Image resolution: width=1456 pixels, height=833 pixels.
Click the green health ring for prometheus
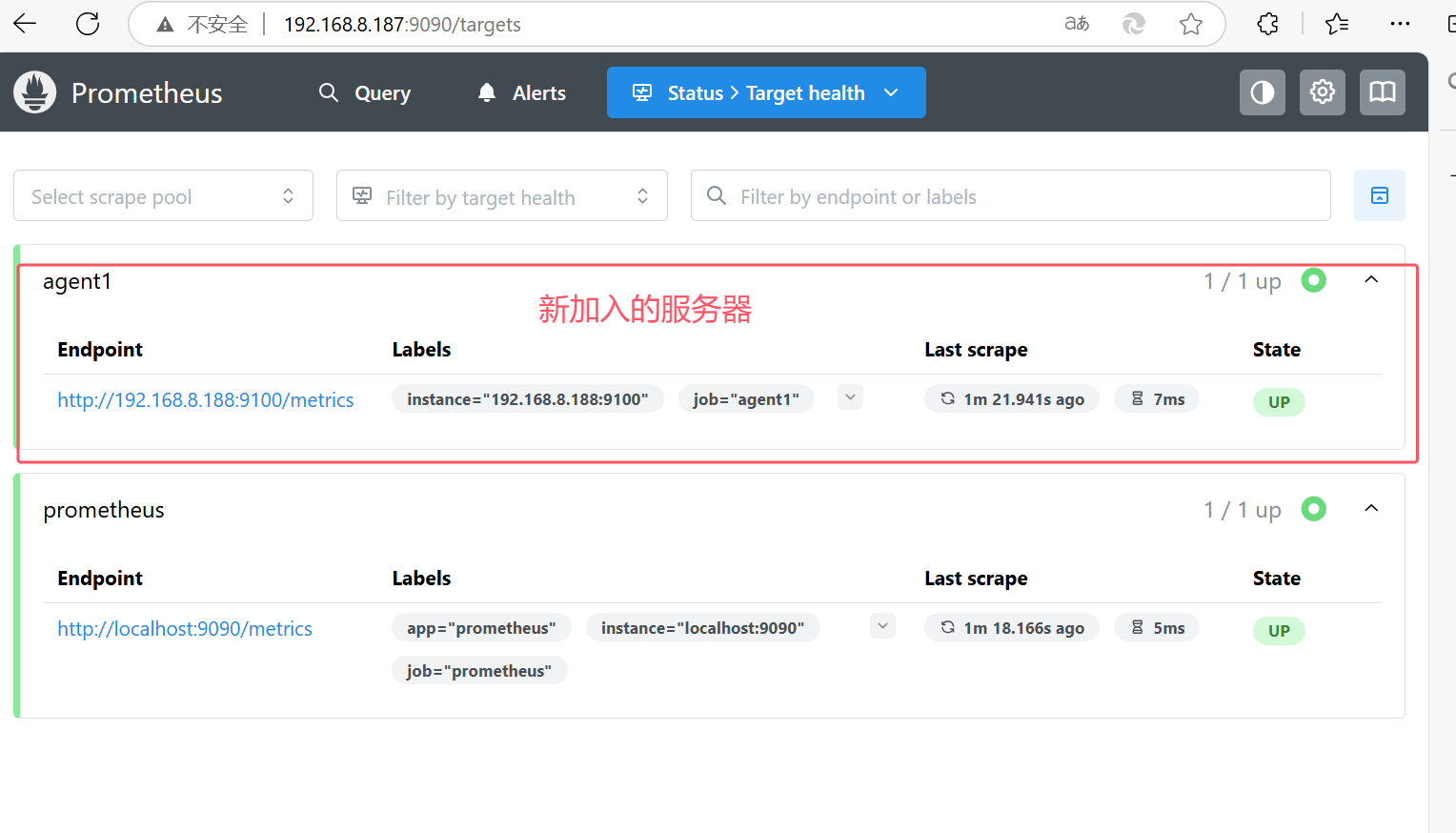(1314, 509)
